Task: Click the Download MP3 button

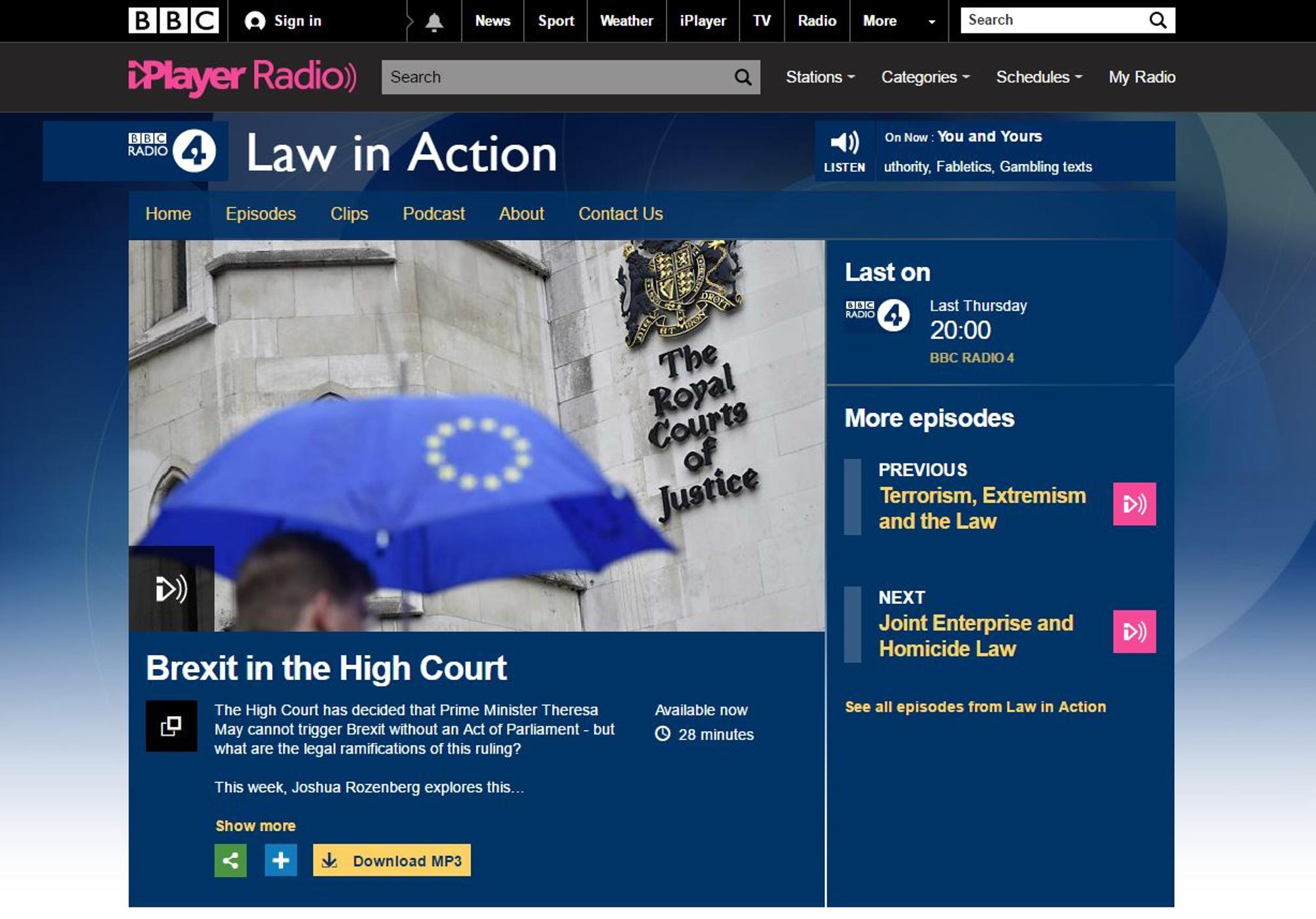Action: point(392,860)
